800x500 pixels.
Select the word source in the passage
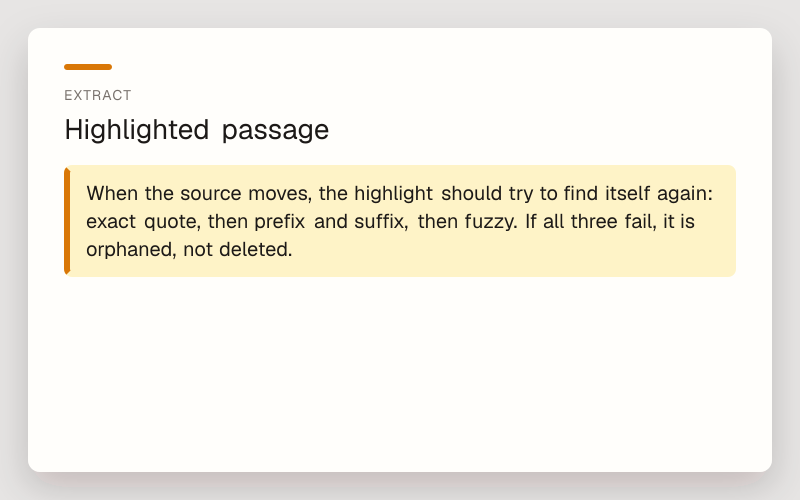[x=211, y=194]
